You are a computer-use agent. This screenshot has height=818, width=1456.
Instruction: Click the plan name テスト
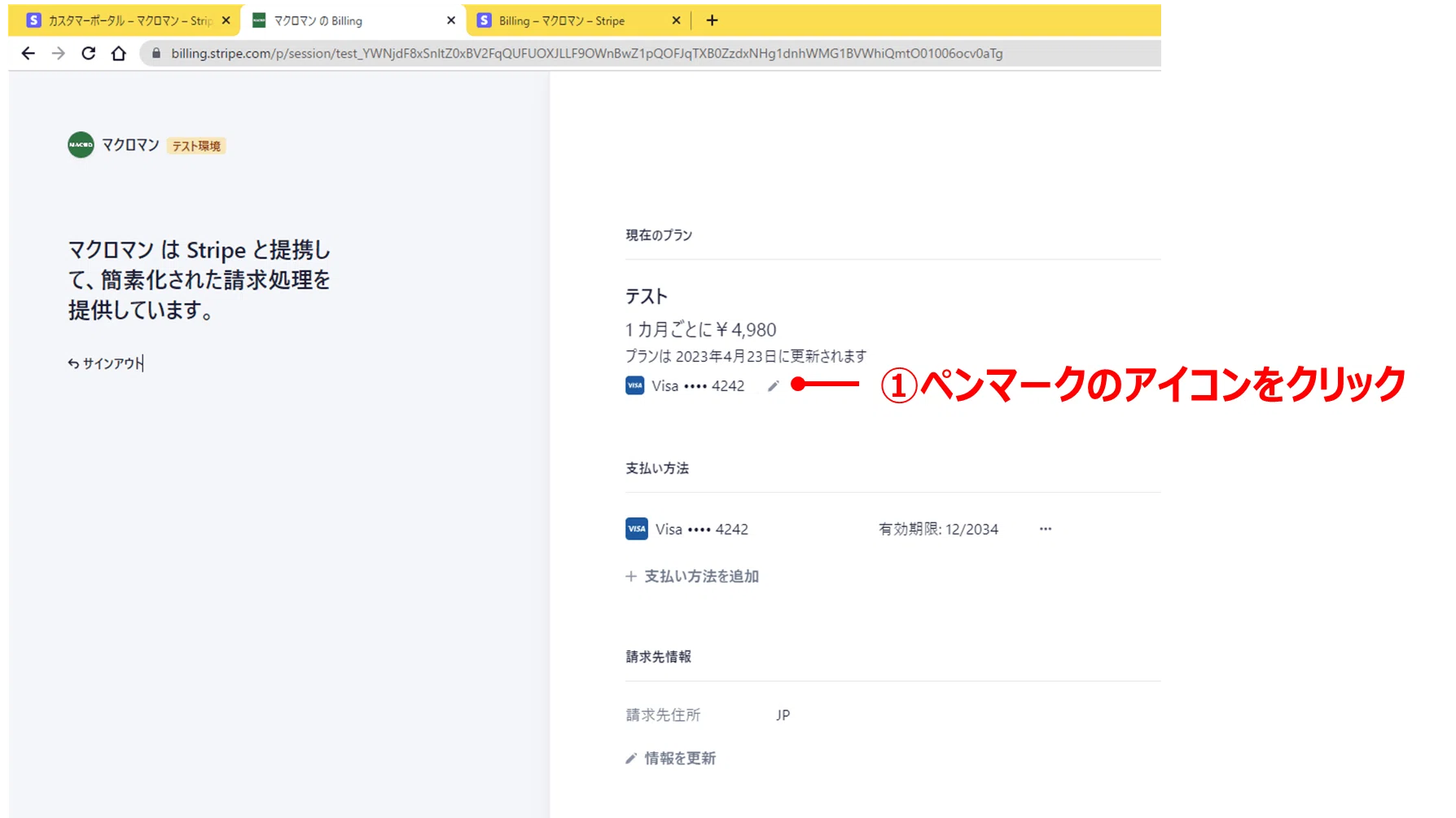coord(647,297)
